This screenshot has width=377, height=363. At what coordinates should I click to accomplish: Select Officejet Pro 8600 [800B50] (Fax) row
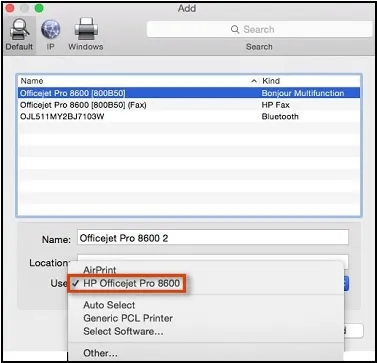tap(189, 105)
